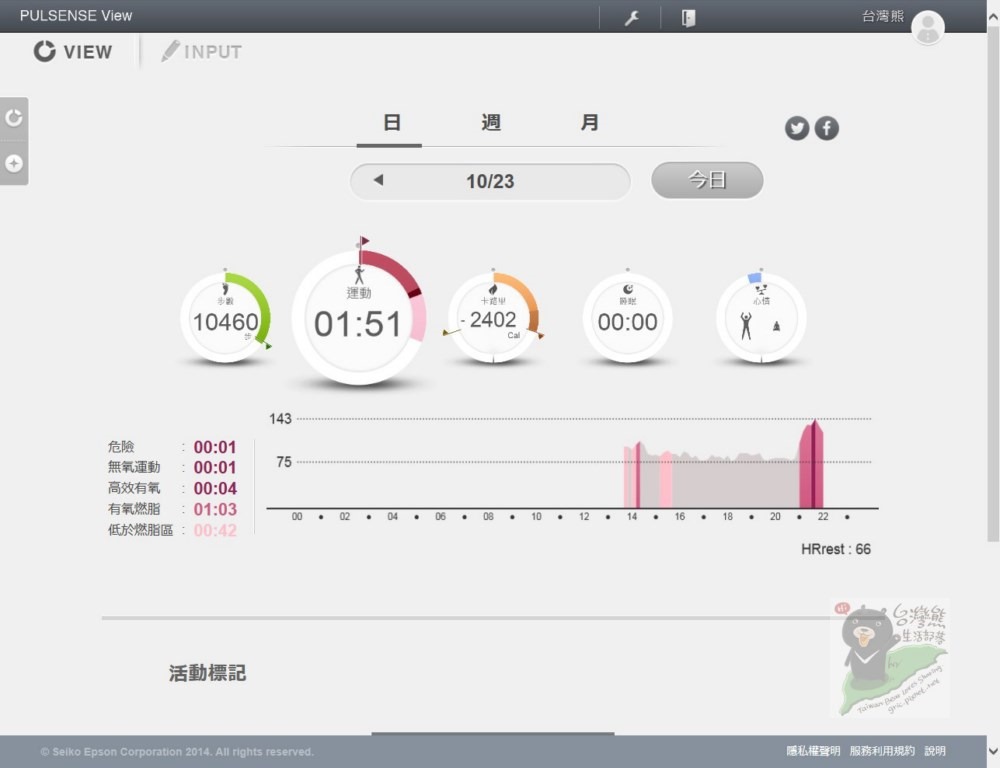Open the mood (心情) gauge
This screenshot has width=1000, height=768.
[761, 318]
